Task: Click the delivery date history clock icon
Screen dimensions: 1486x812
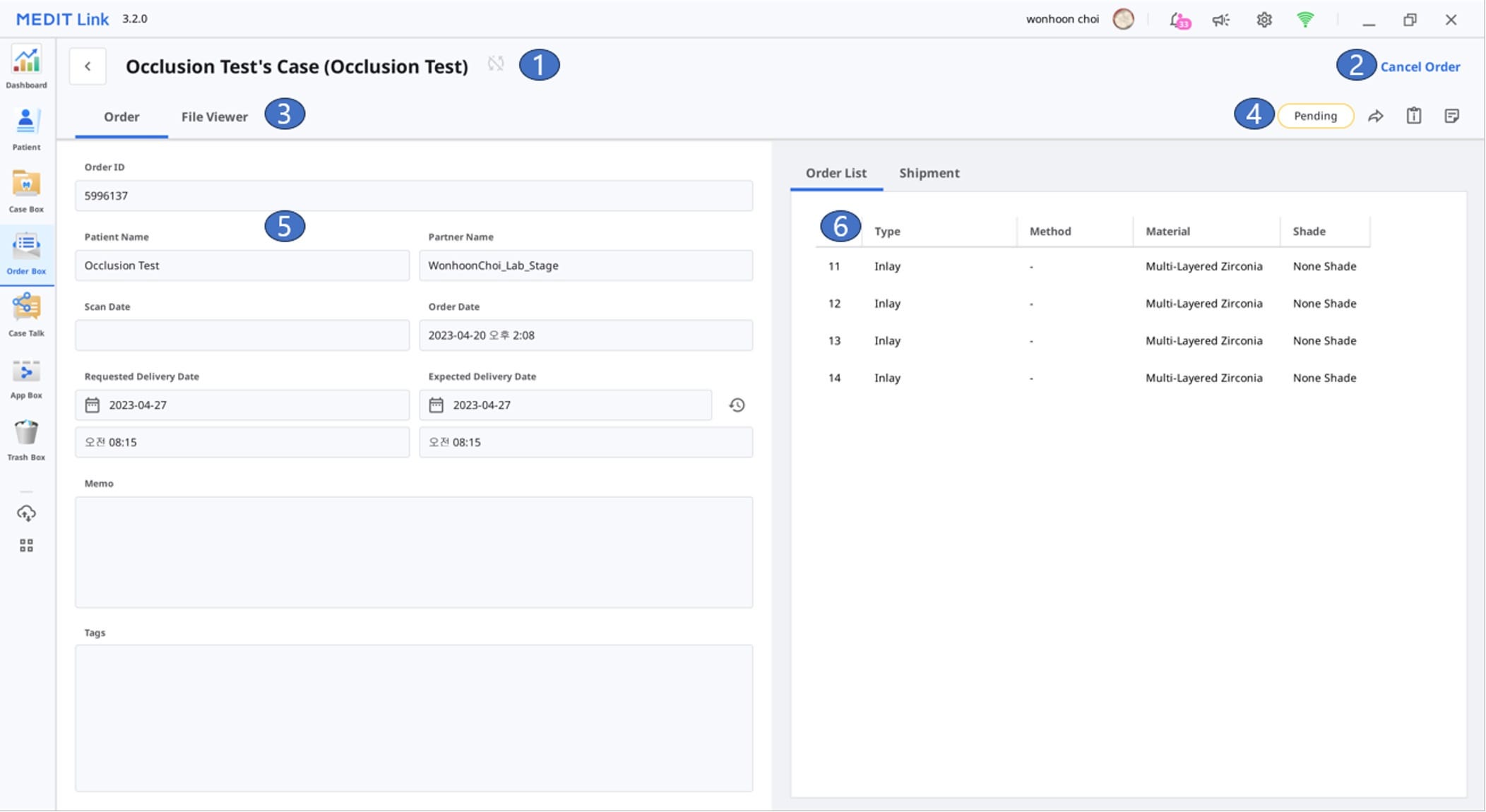Action: tap(737, 405)
